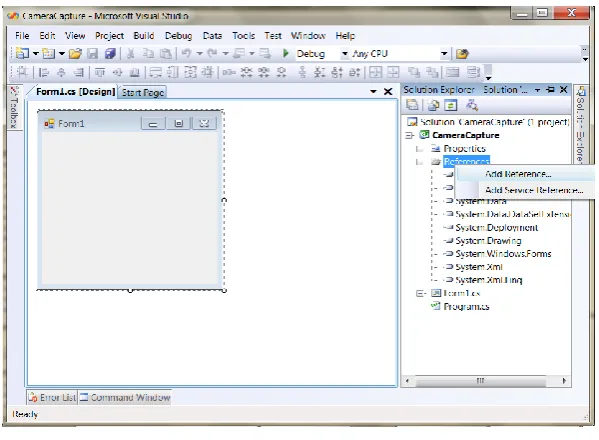Click the Redo arrow icon
Viewport: 599px width, 440px height.
coord(212,53)
